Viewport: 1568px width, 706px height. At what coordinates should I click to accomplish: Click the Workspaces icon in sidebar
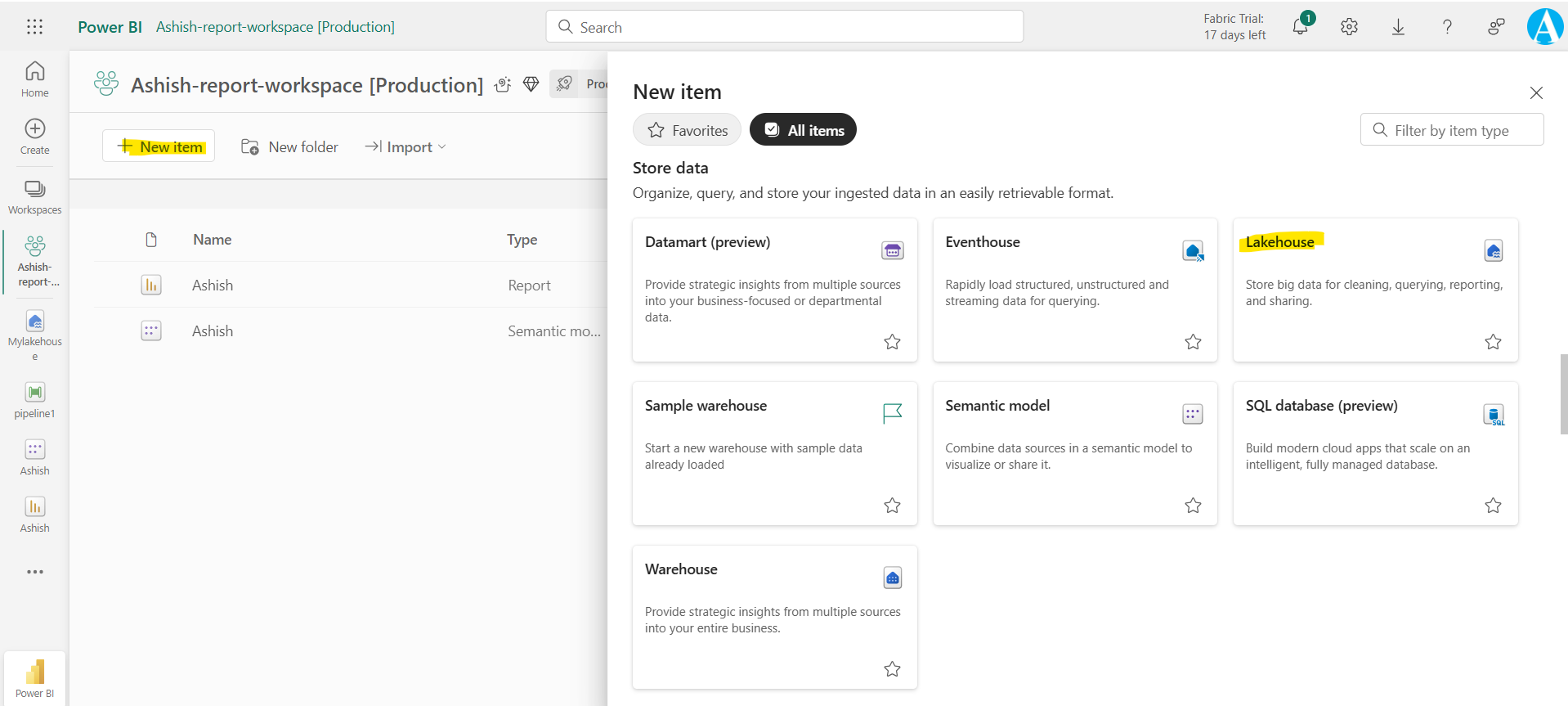point(35,197)
